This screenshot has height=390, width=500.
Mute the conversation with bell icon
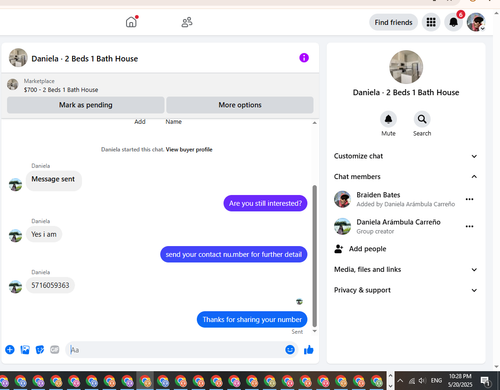[388, 119]
